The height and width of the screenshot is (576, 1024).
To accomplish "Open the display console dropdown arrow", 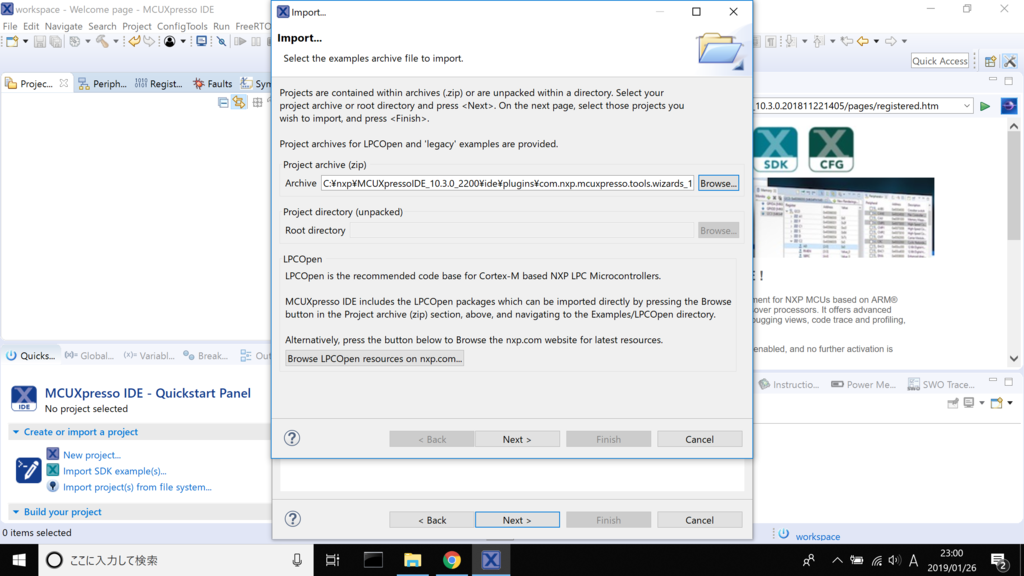I will tap(981, 403).
